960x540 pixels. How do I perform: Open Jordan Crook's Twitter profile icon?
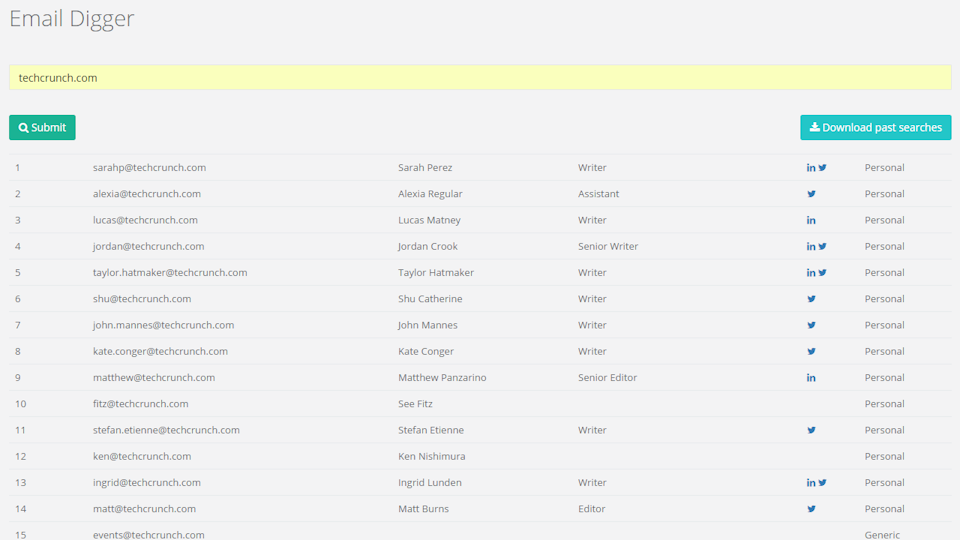823,246
